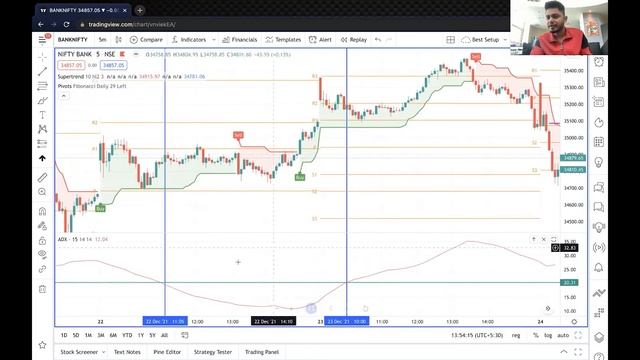This screenshot has height=360, width=640.
Task: Expand the Indicators favorites dropdown arrow
Action: [213, 40]
